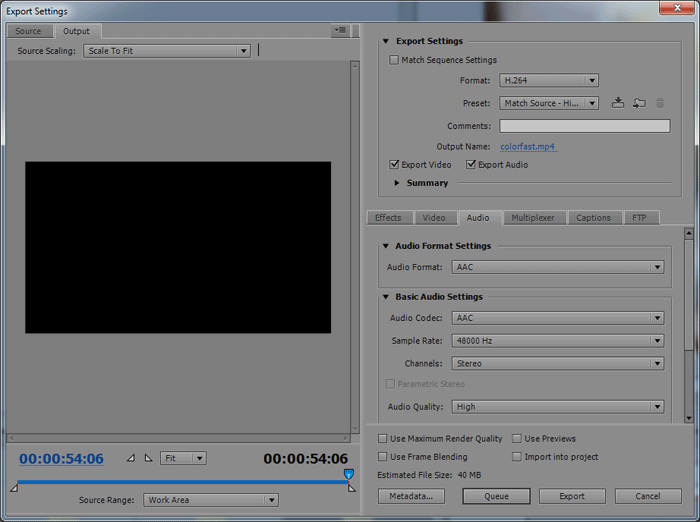700x522 pixels.
Task: Open the Audio Format dropdown
Action: coord(558,267)
